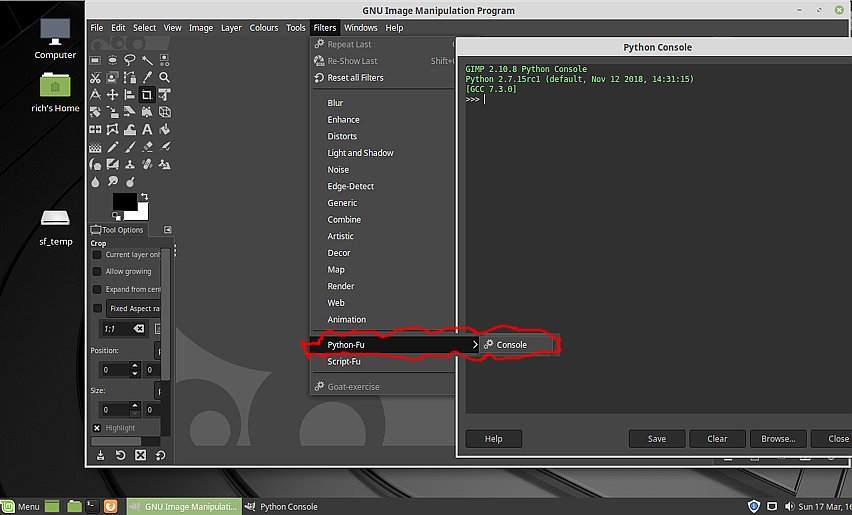Image resolution: width=852 pixels, height=515 pixels.
Task: Click Save in the Python Console
Action: coord(656,439)
